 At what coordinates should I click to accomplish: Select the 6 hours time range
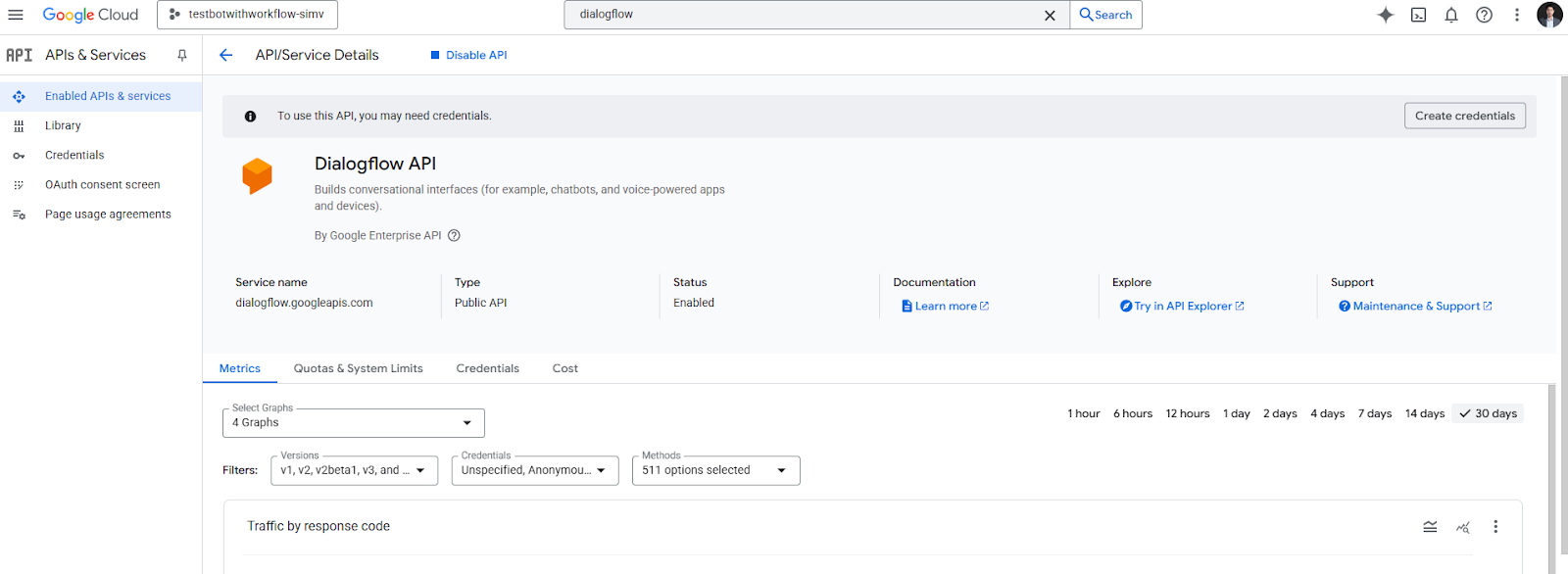tap(1133, 413)
